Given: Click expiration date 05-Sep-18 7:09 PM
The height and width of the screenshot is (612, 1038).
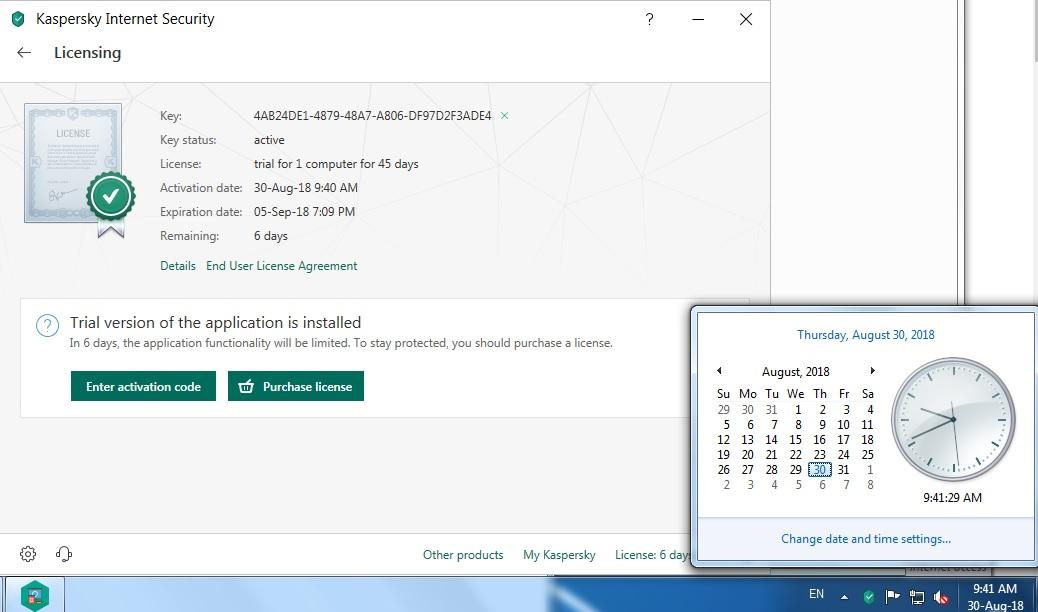Looking at the screenshot, I should [305, 212].
